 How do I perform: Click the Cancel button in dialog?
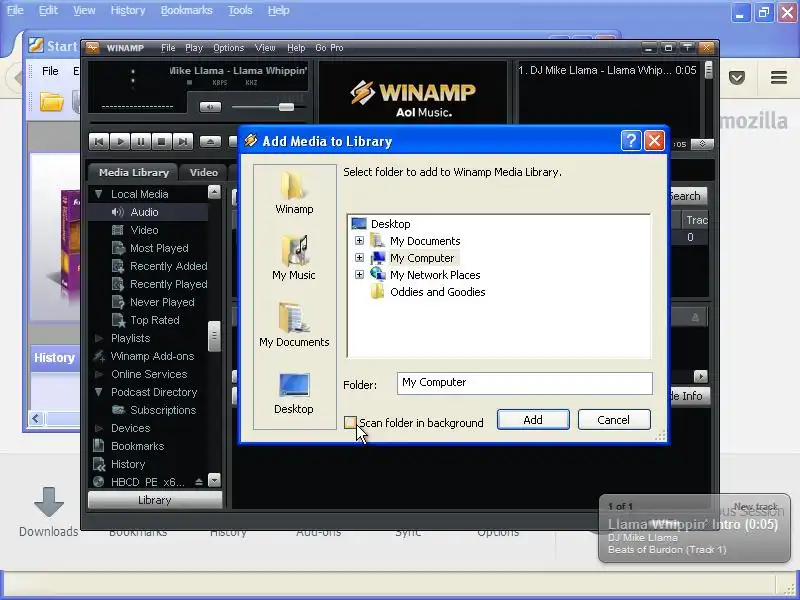(614, 420)
